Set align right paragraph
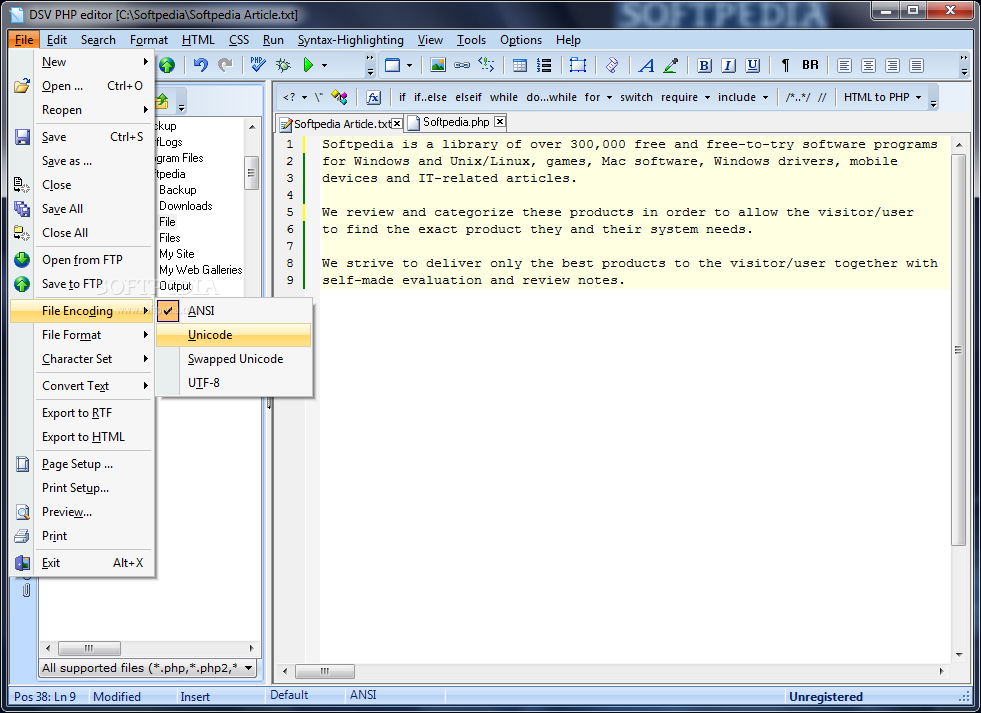The height and width of the screenshot is (713, 981). point(893,65)
